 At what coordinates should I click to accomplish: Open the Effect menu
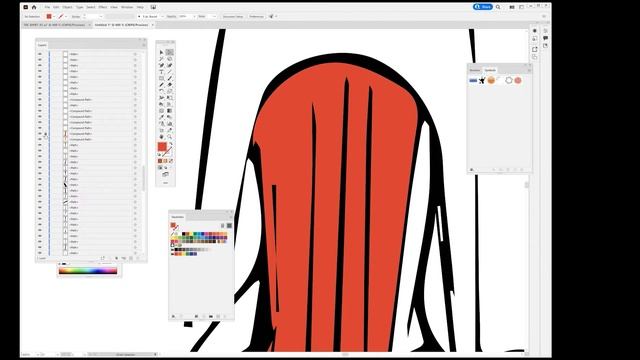click(x=102, y=7)
